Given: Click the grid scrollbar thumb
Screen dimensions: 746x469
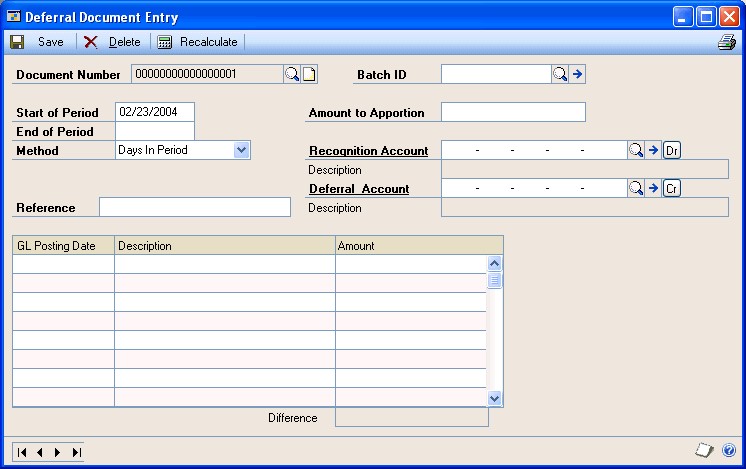Looking at the screenshot, I should (494, 280).
